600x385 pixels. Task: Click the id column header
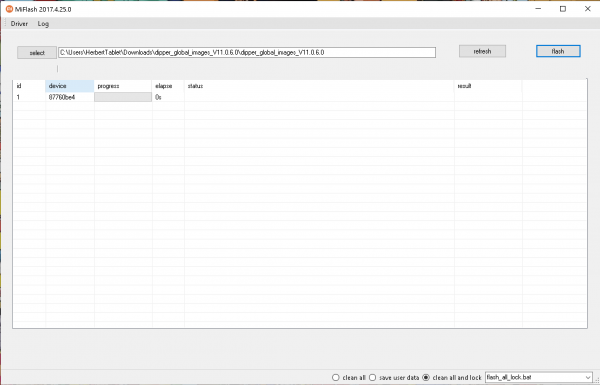(29, 86)
